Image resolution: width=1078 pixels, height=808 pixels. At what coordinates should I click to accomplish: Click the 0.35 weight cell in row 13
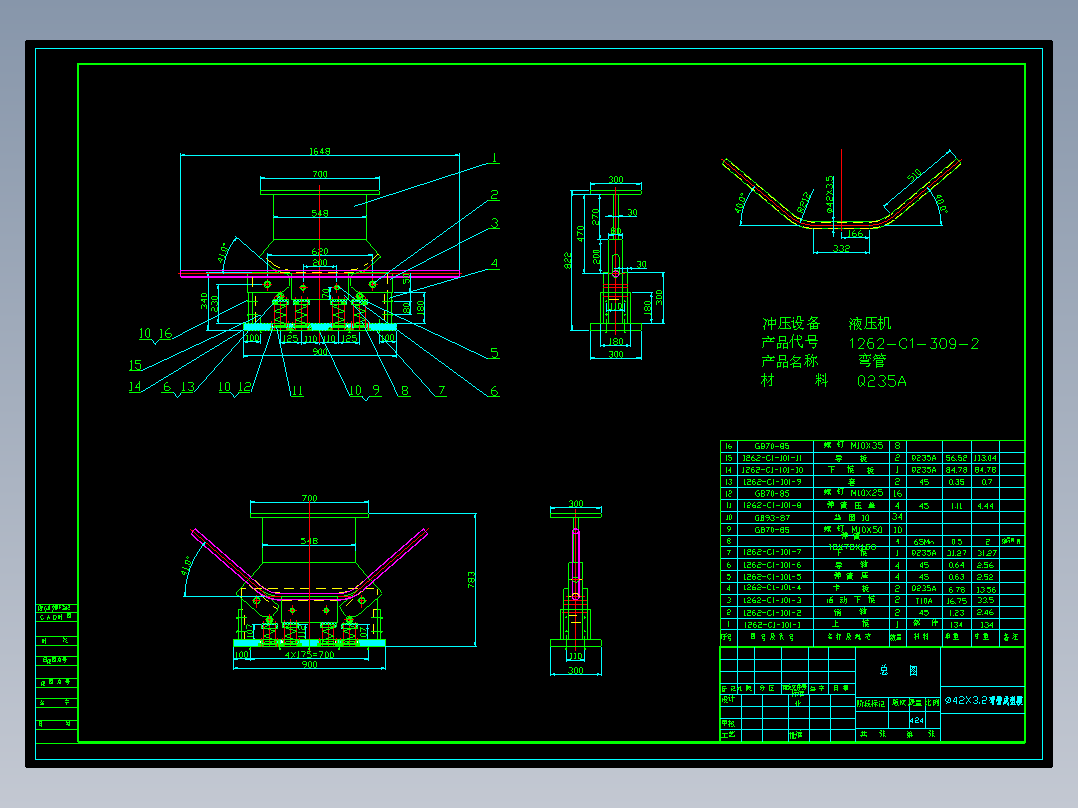pyautogui.click(x=956, y=482)
